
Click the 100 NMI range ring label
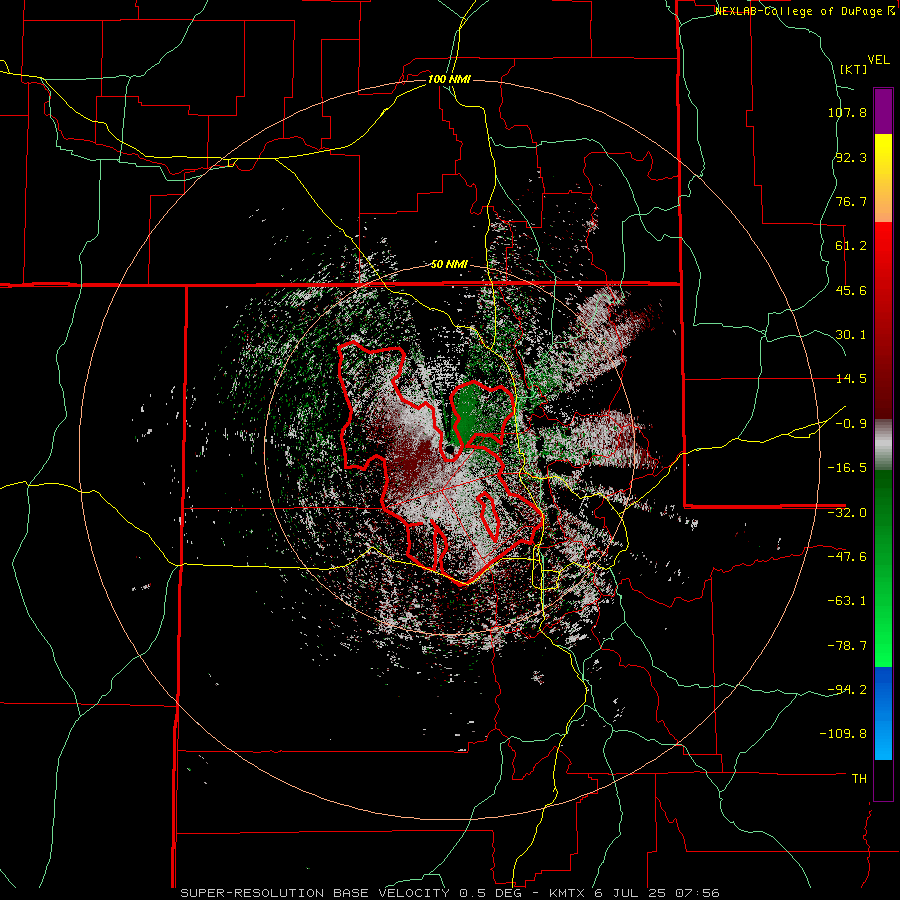tap(449, 79)
